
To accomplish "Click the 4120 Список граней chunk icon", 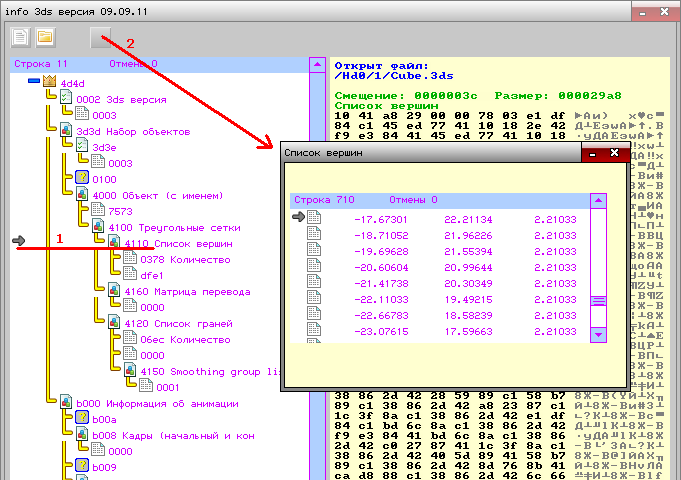I will [115, 323].
